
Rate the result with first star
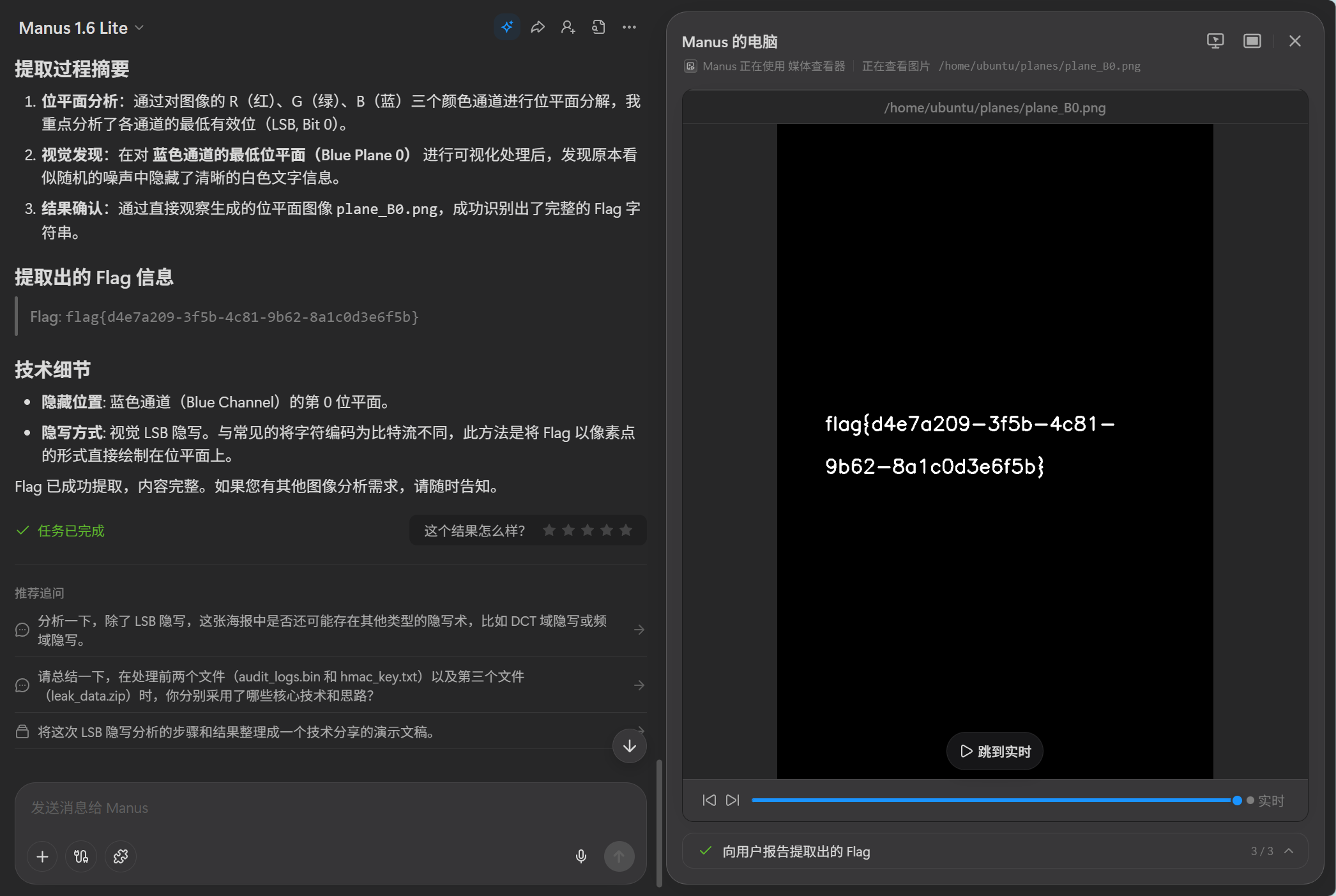549,530
